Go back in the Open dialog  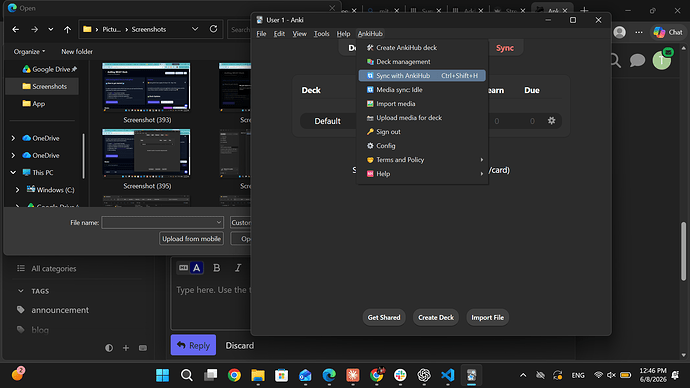click(16, 29)
